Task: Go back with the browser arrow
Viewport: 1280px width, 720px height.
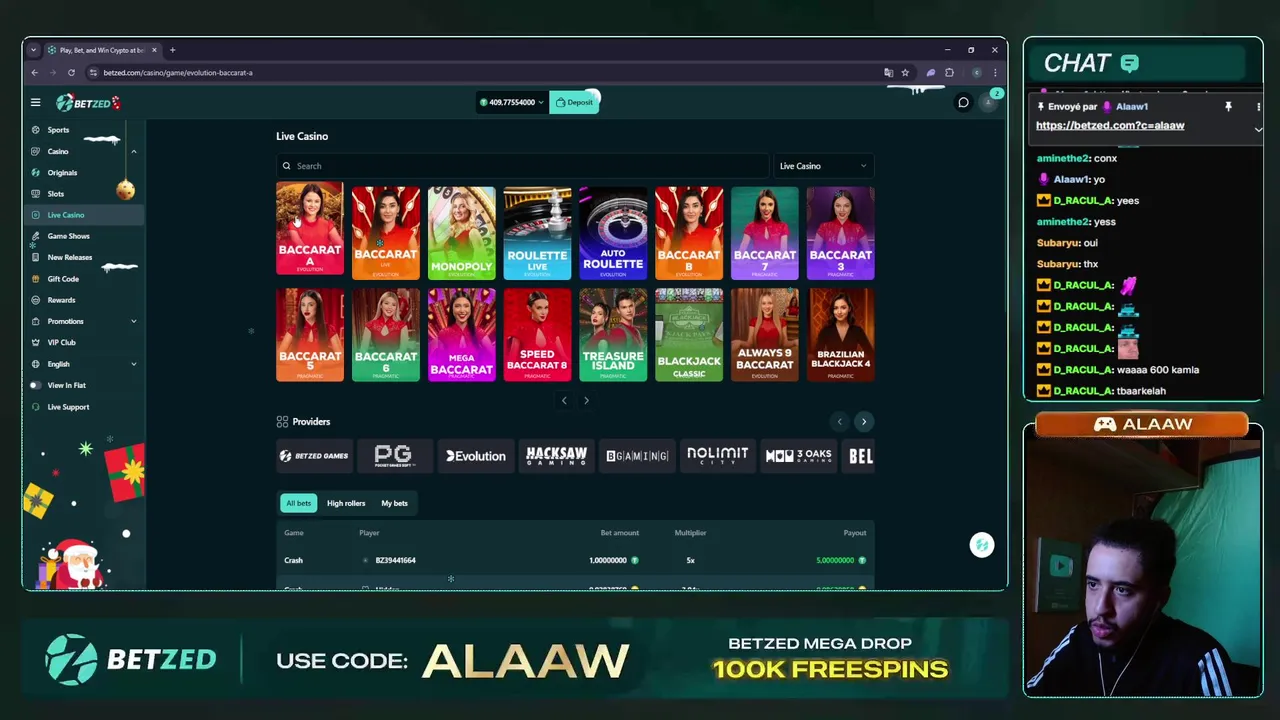Action: tap(35, 72)
